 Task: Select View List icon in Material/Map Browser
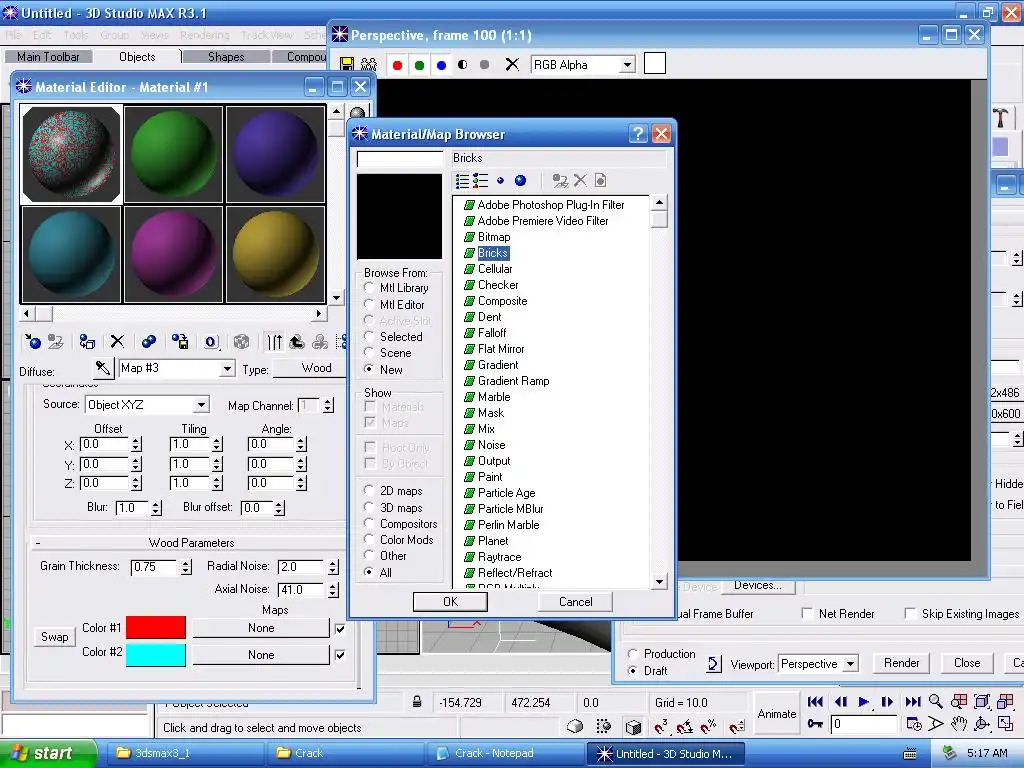point(462,181)
